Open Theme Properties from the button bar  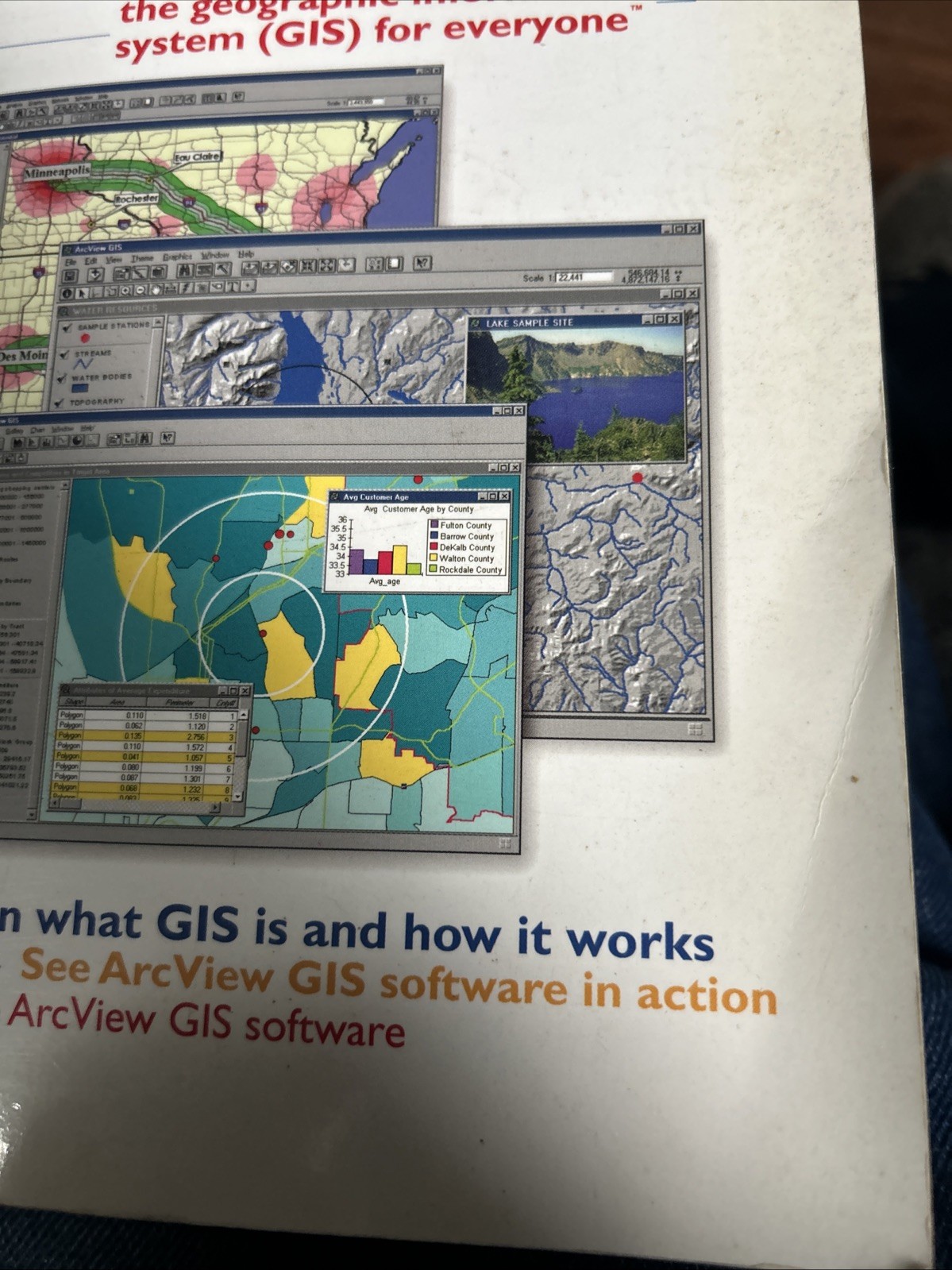[x=121, y=273]
